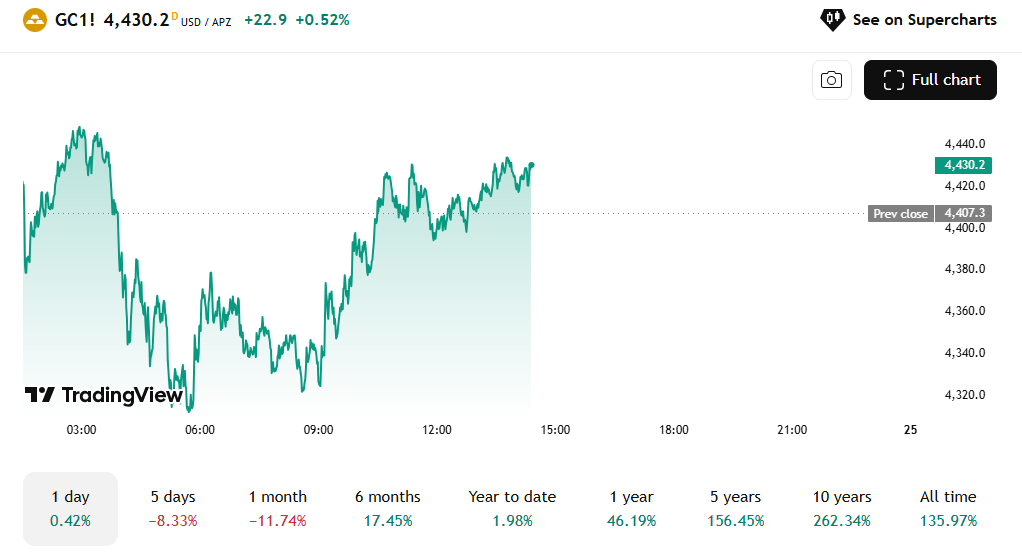Click the Supercharts candlestick logo icon
Screen dimensions: 1022x555
coord(832,19)
